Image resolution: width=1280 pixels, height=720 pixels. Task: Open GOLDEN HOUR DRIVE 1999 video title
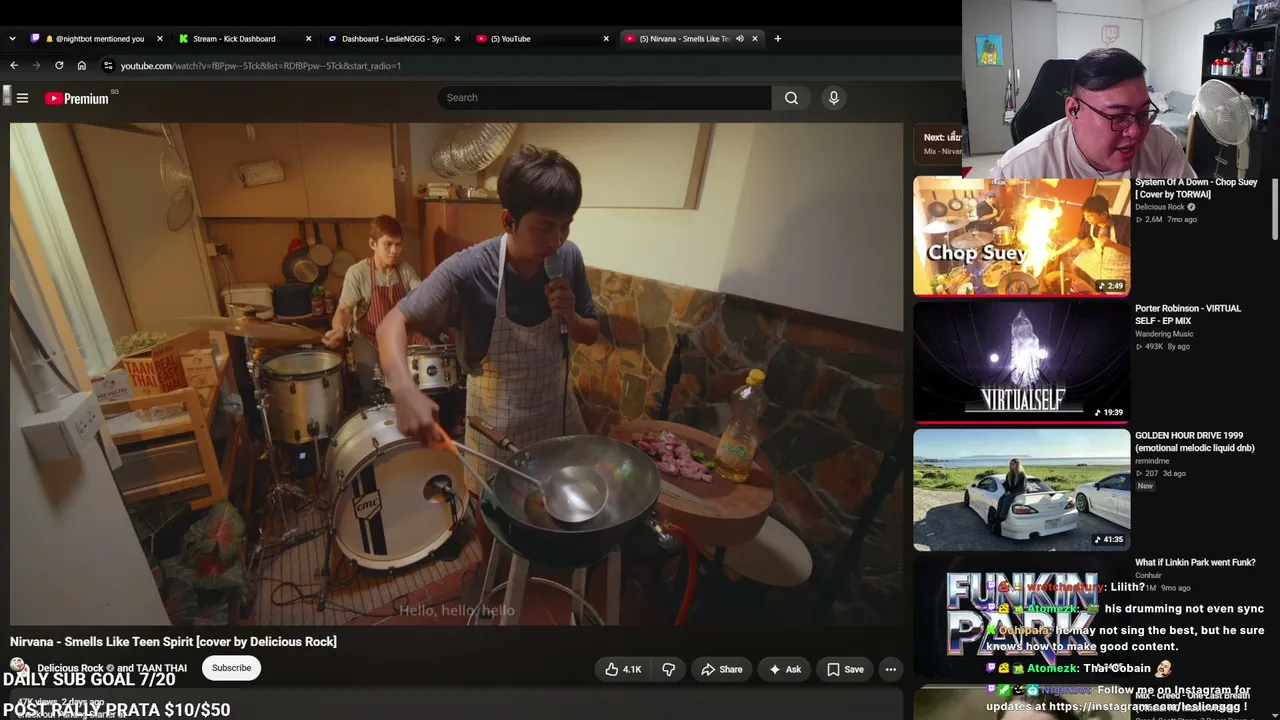pos(1194,442)
